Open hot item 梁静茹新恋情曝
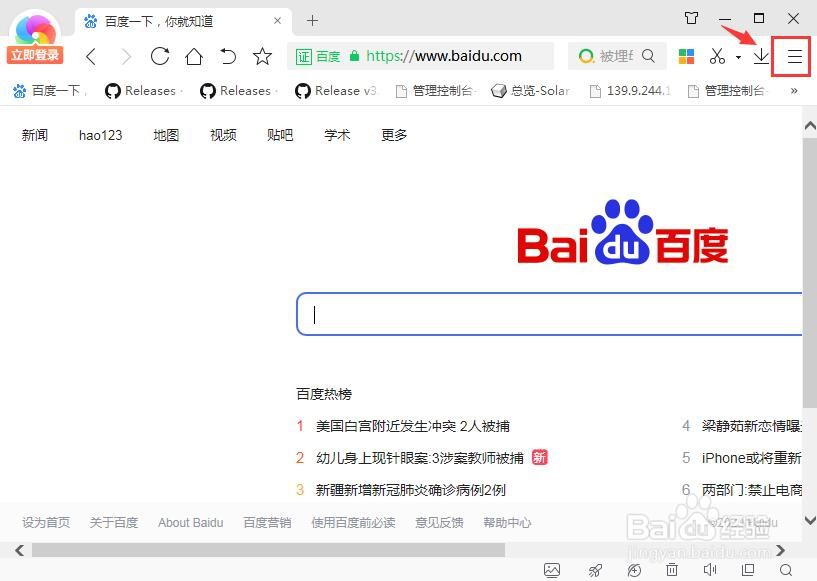This screenshot has width=817, height=581. 751,426
